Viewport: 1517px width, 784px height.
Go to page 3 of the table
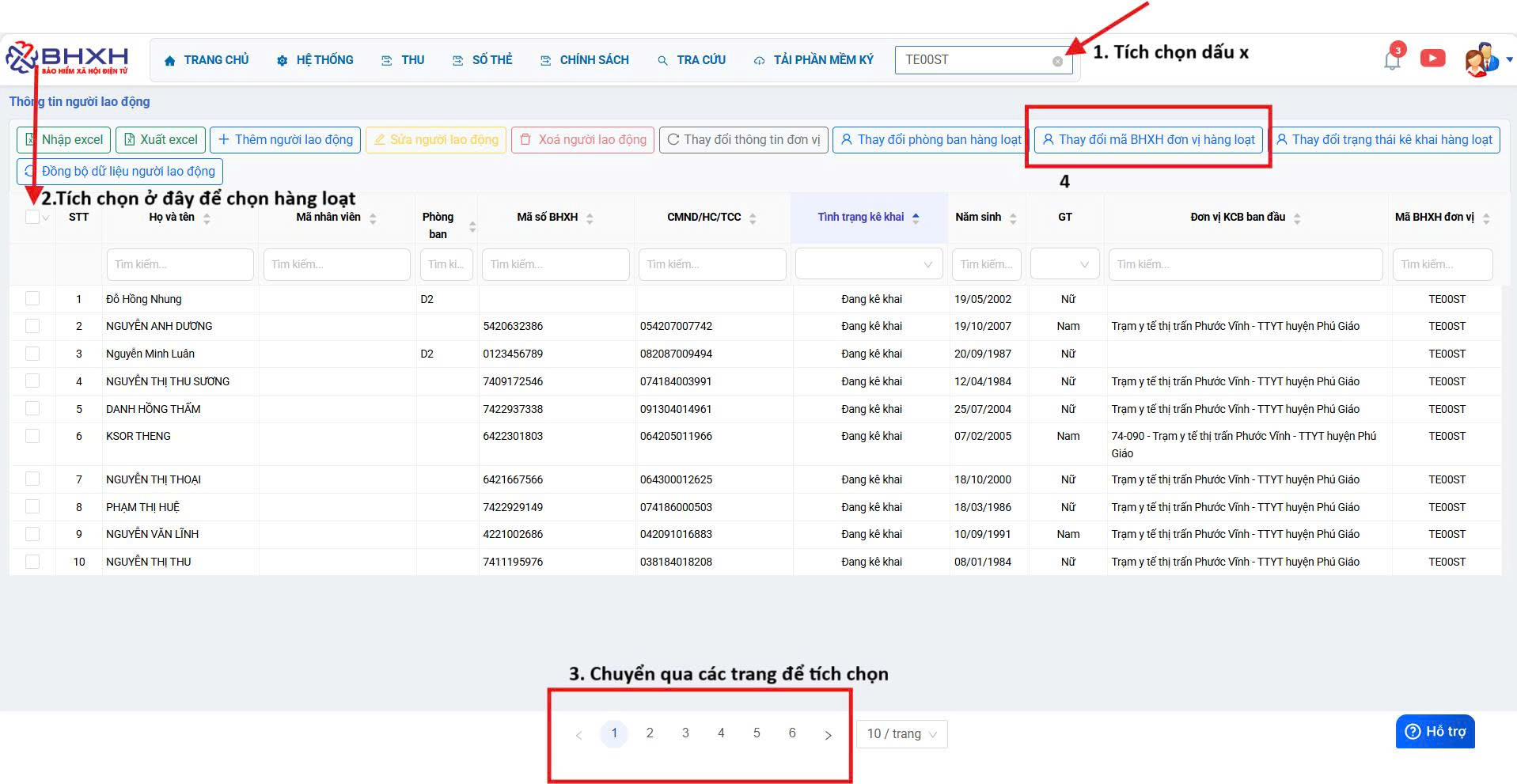click(685, 733)
